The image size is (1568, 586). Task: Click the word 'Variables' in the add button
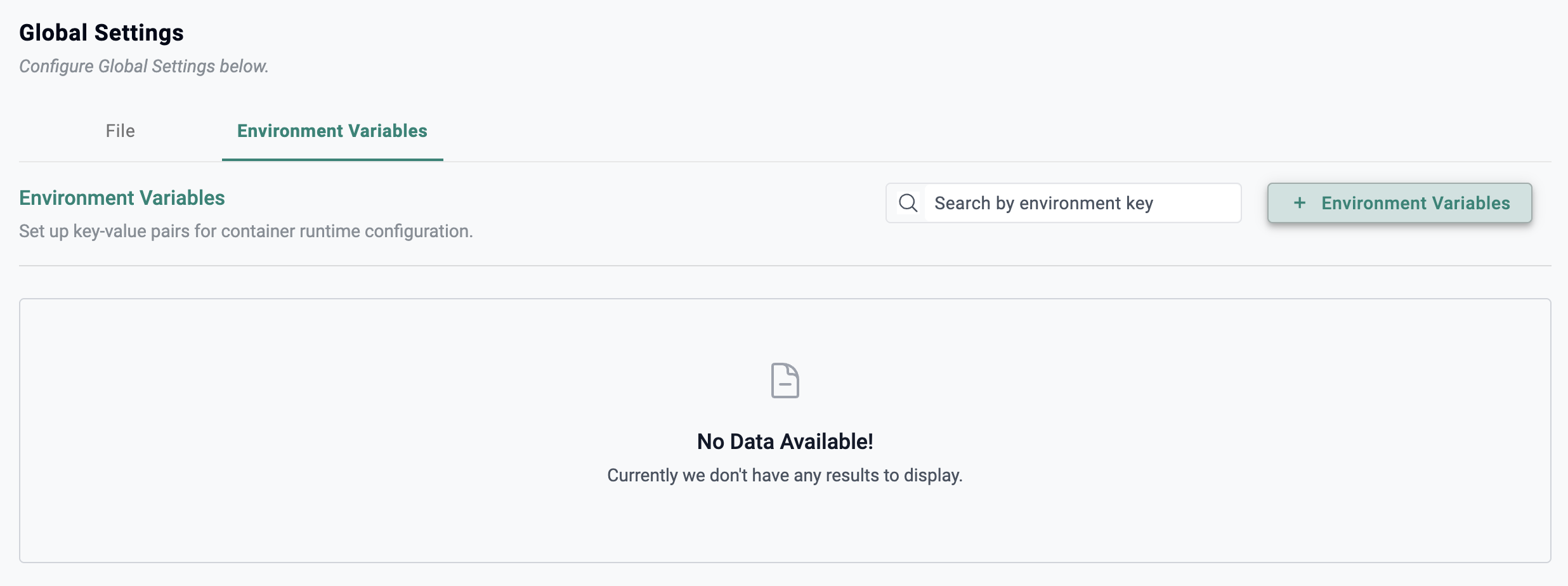[1471, 203]
